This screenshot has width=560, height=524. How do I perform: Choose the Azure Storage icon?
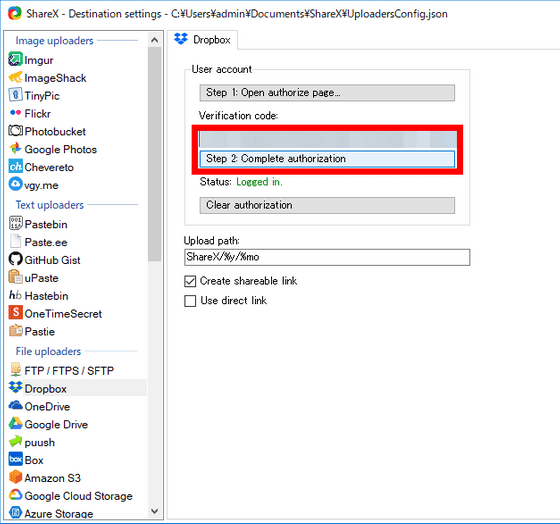(x=15, y=513)
